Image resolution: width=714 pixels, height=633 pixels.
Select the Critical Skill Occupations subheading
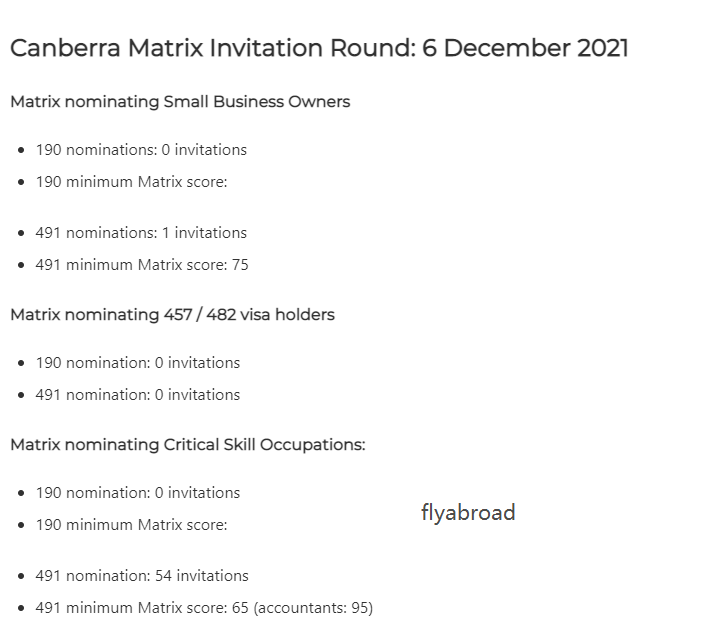tap(188, 444)
